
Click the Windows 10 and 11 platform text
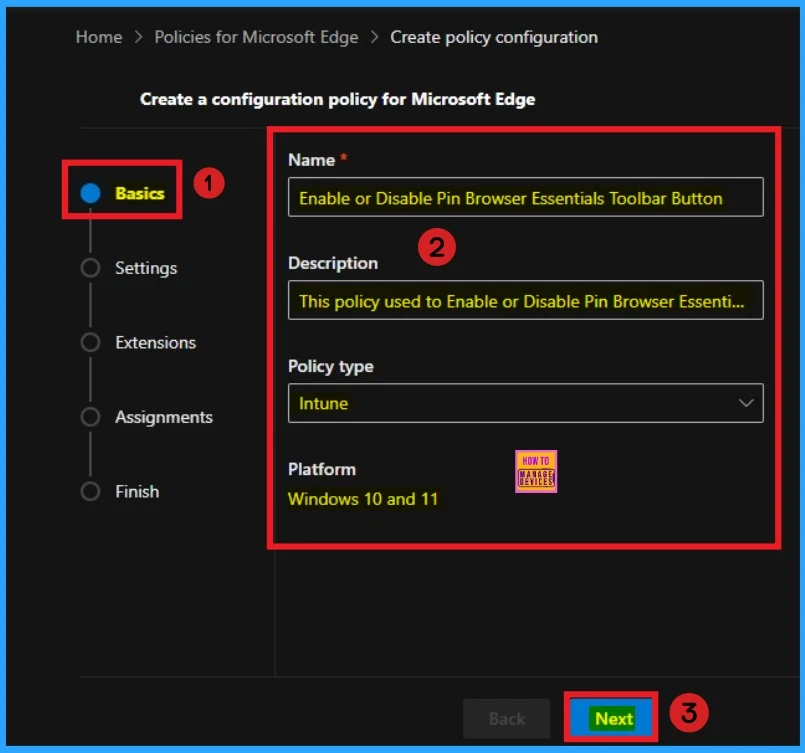[363, 499]
